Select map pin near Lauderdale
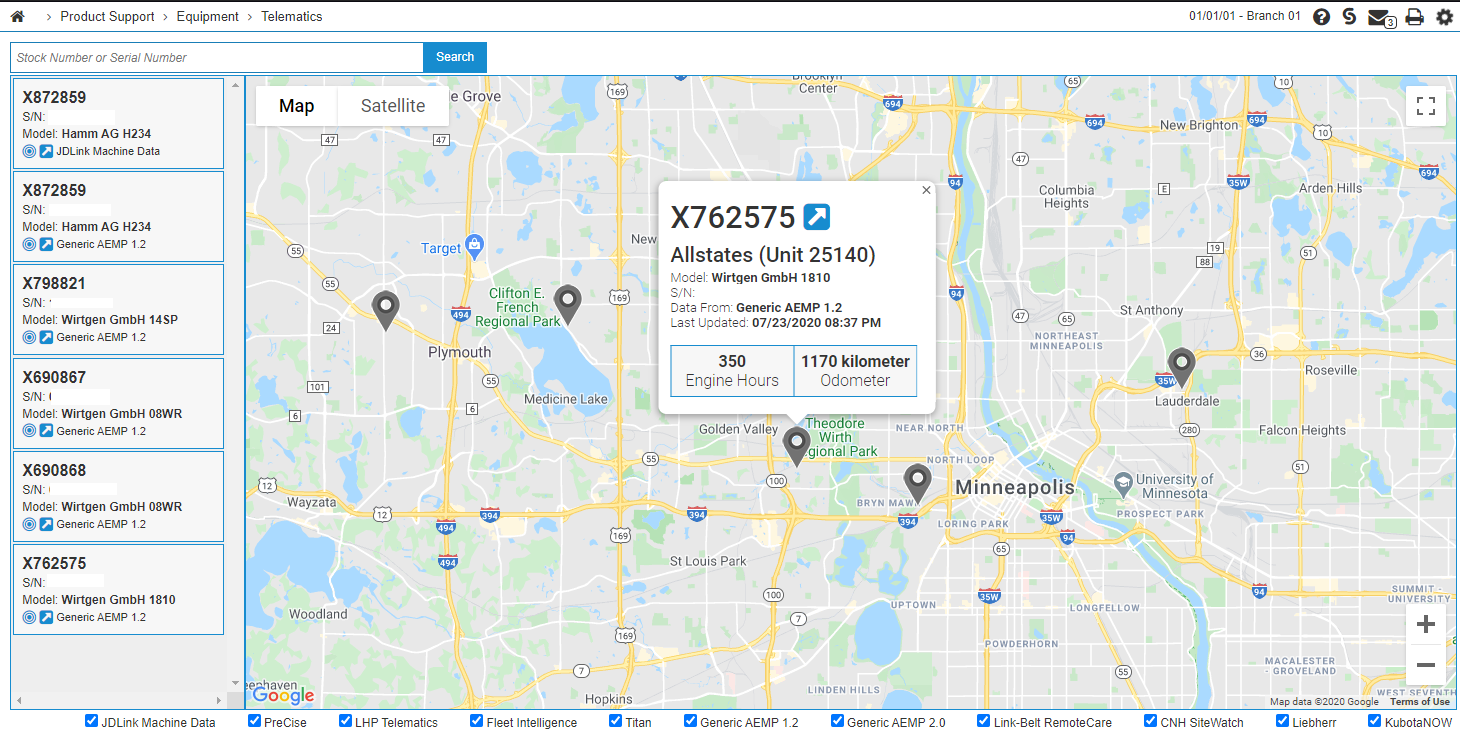This screenshot has height=754, width=1460. [1182, 368]
